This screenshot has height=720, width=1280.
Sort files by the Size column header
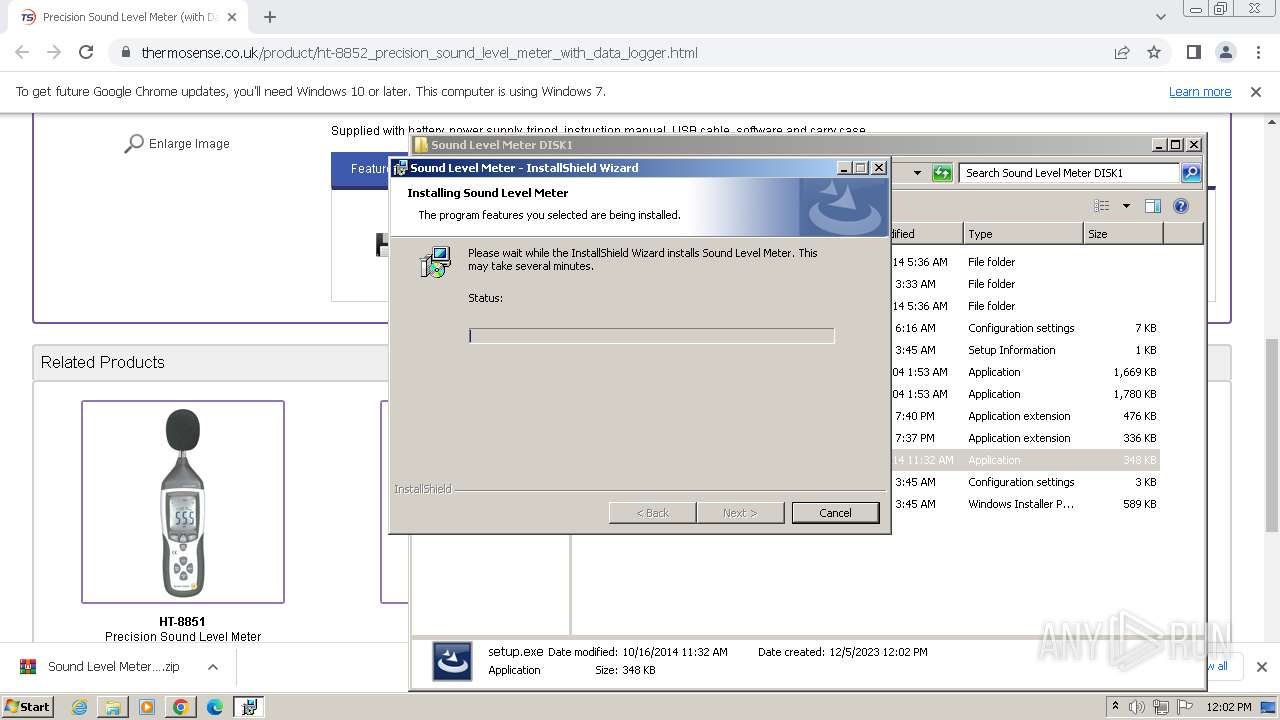(x=1123, y=234)
